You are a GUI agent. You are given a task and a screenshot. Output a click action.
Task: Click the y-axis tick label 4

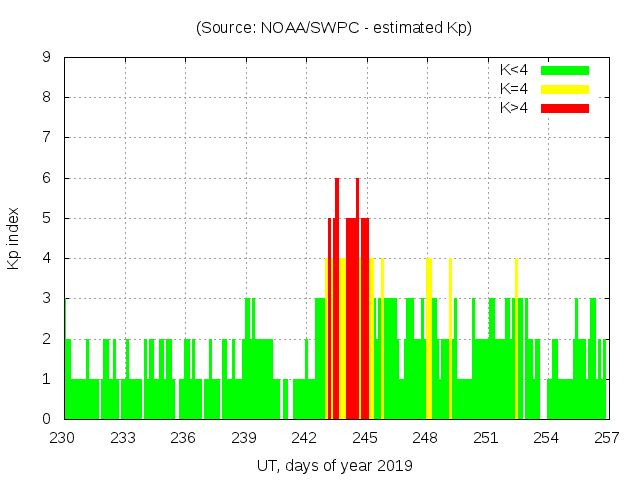point(47,258)
